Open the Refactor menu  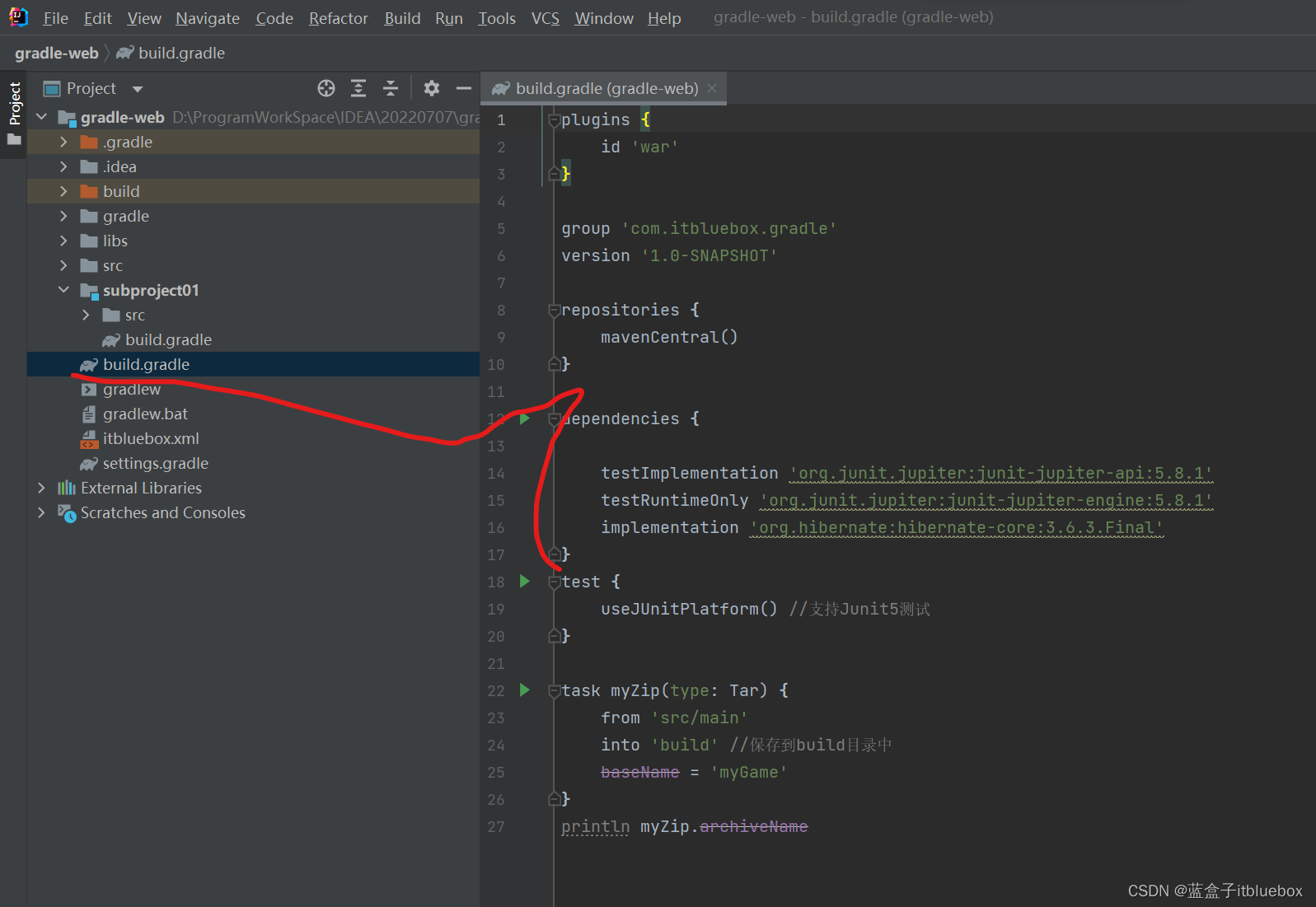pyautogui.click(x=339, y=18)
